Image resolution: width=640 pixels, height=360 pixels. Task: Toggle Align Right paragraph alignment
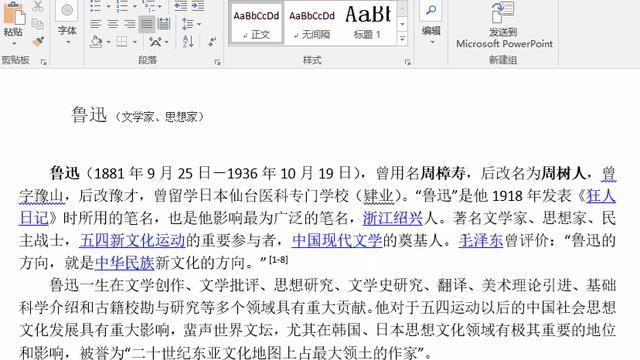[130, 24]
